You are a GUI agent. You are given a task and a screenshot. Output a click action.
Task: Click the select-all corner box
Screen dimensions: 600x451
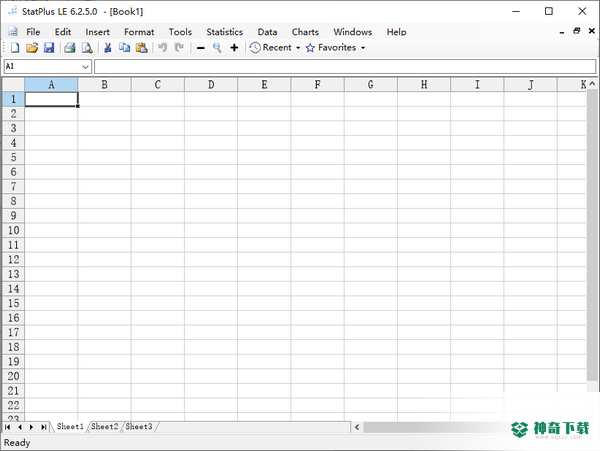point(13,85)
